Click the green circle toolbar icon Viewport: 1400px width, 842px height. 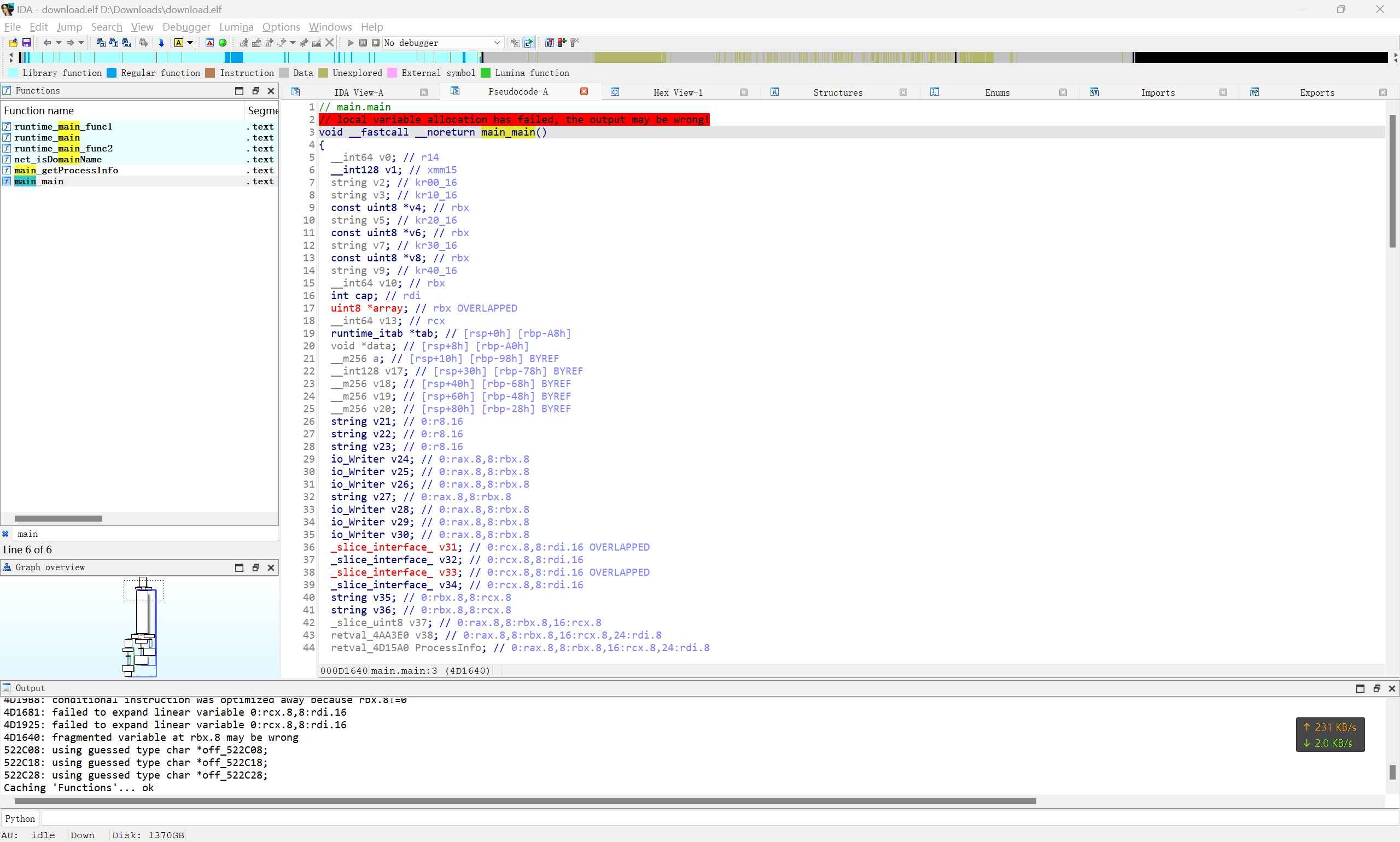pos(223,43)
